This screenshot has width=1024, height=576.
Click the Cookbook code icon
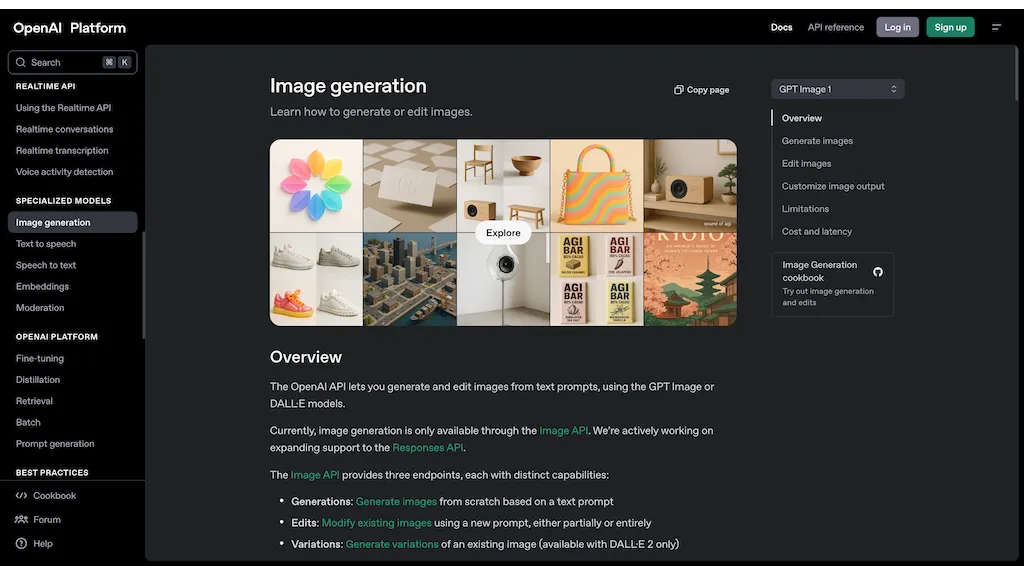tap(22, 495)
